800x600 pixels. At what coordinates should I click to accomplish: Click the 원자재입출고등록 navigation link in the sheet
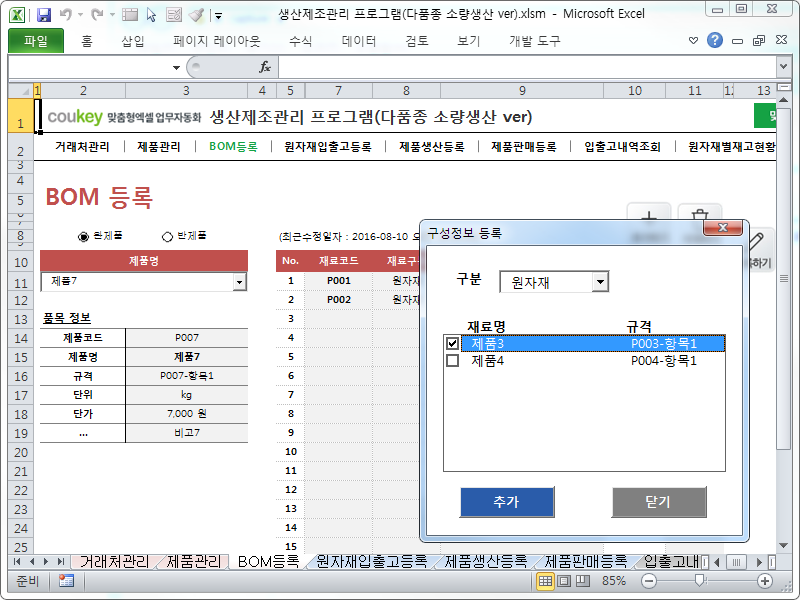point(328,147)
